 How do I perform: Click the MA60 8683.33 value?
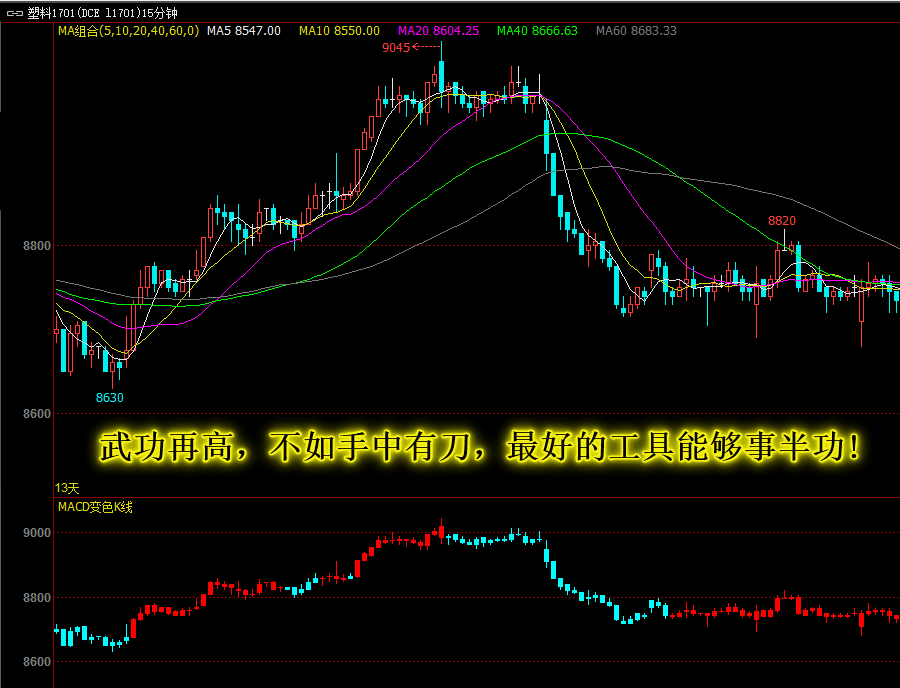tap(637, 31)
